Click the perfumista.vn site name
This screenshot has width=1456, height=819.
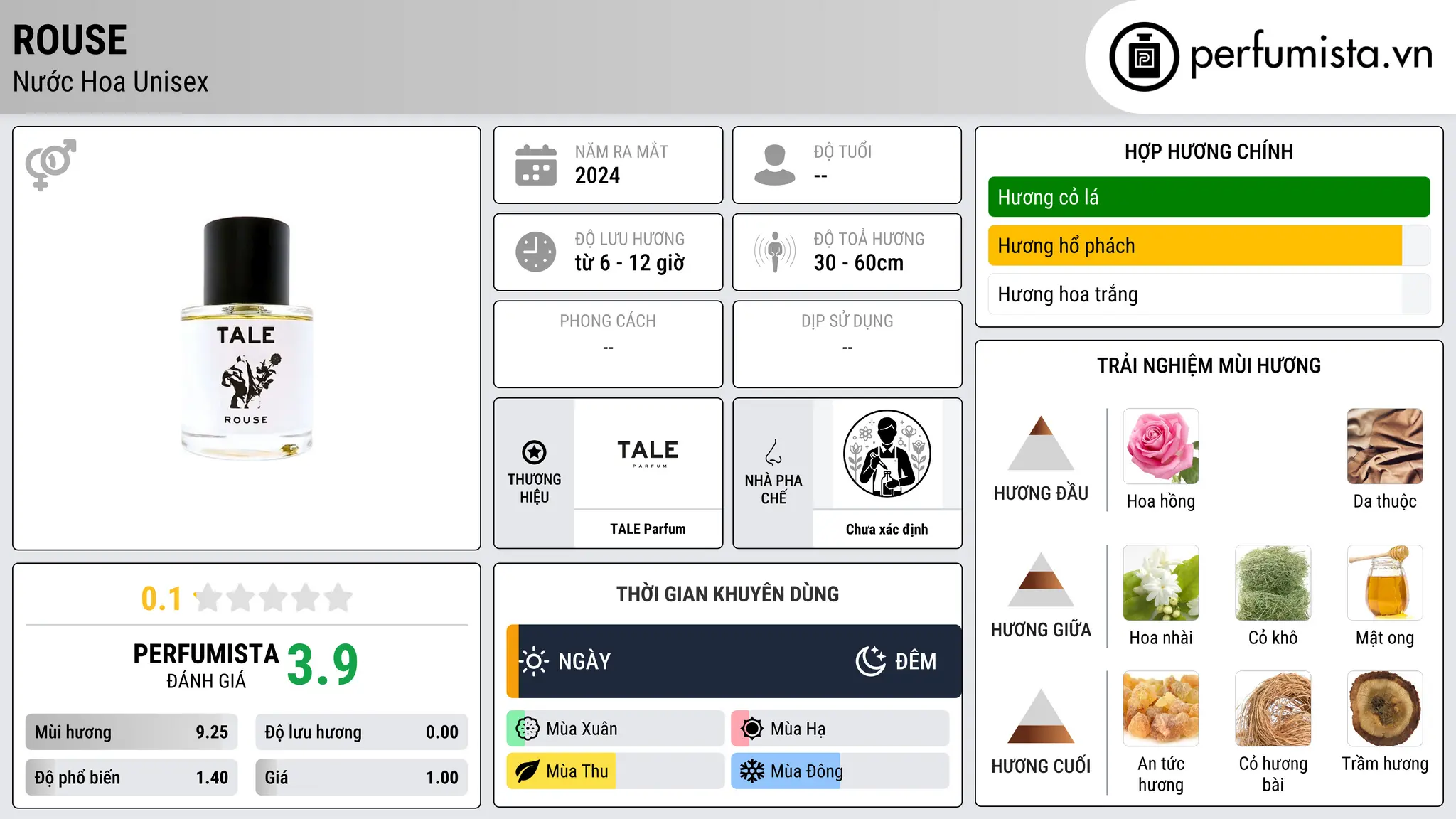[1312, 54]
